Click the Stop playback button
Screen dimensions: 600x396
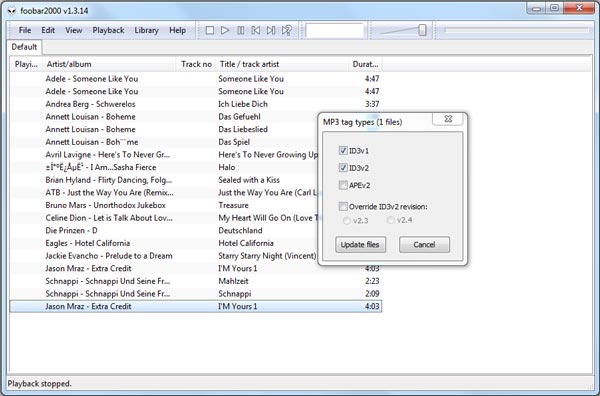tap(210, 30)
